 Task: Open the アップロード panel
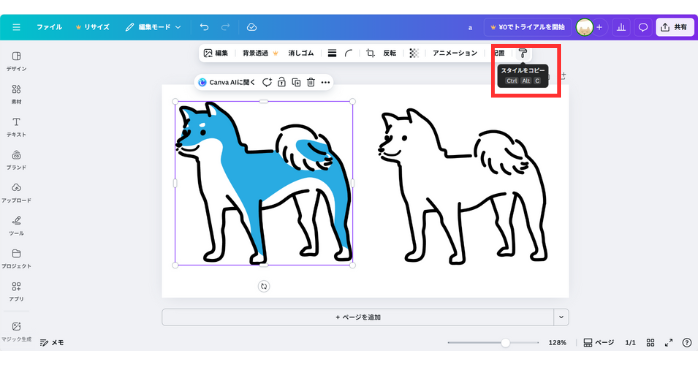pos(16,193)
